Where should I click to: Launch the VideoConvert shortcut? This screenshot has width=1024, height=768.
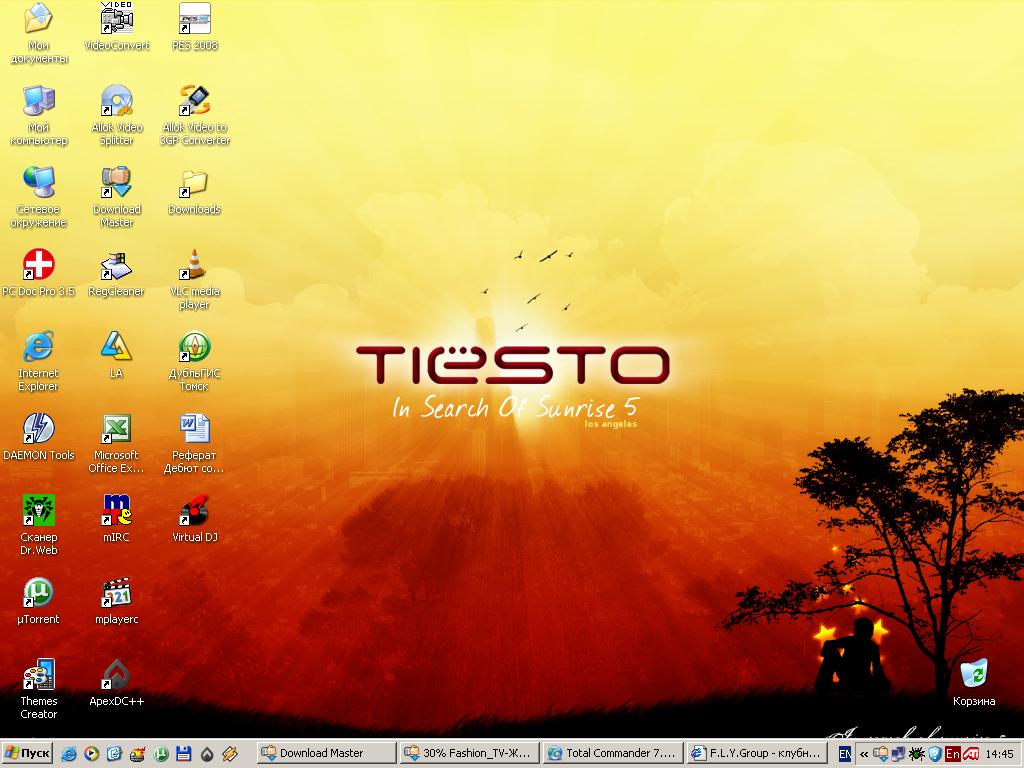[x=117, y=27]
